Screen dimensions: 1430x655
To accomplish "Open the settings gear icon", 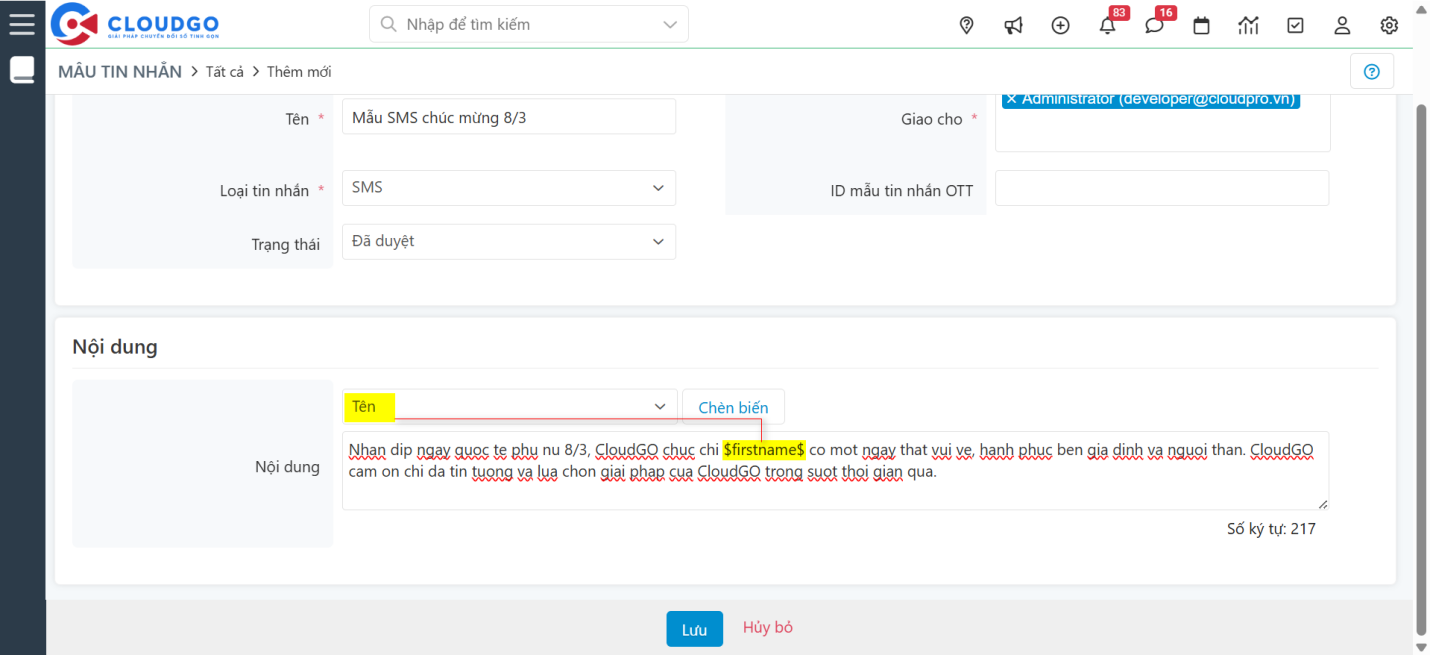I will coord(1389,25).
